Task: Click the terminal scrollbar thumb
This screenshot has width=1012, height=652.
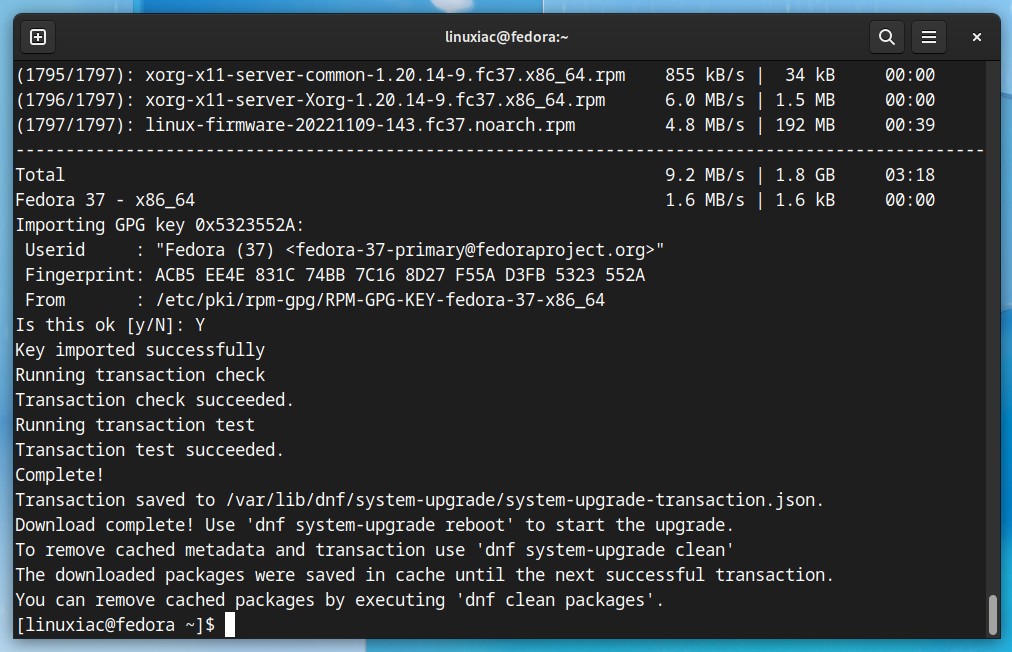Action: coord(993,615)
